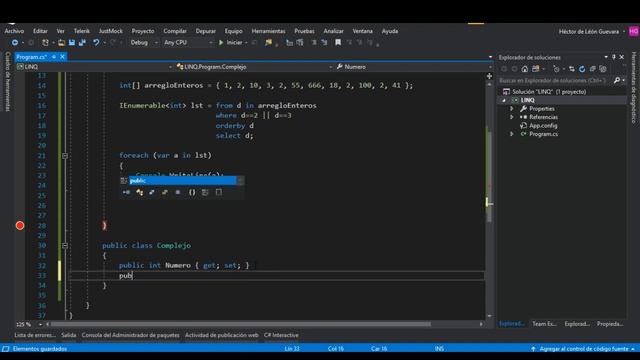This screenshot has width=640, height=360.
Task: Open the C# Interactive tab
Action: [281, 335]
